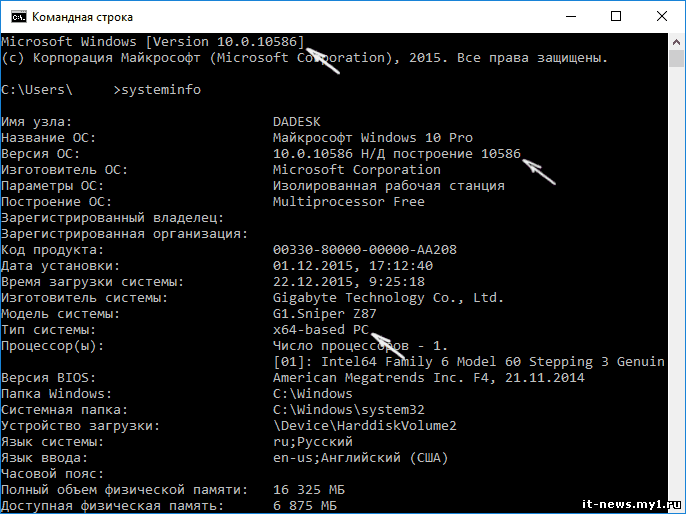Click product code "00330-80000-00000-AA208"
The width and height of the screenshot is (686, 514).
pyautogui.click(x=365, y=250)
